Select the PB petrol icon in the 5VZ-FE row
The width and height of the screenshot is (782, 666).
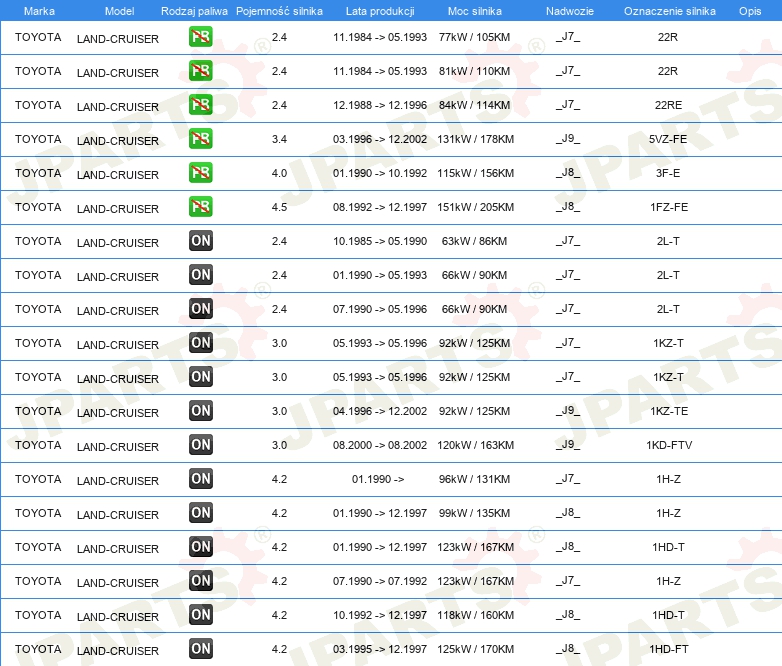click(x=201, y=139)
